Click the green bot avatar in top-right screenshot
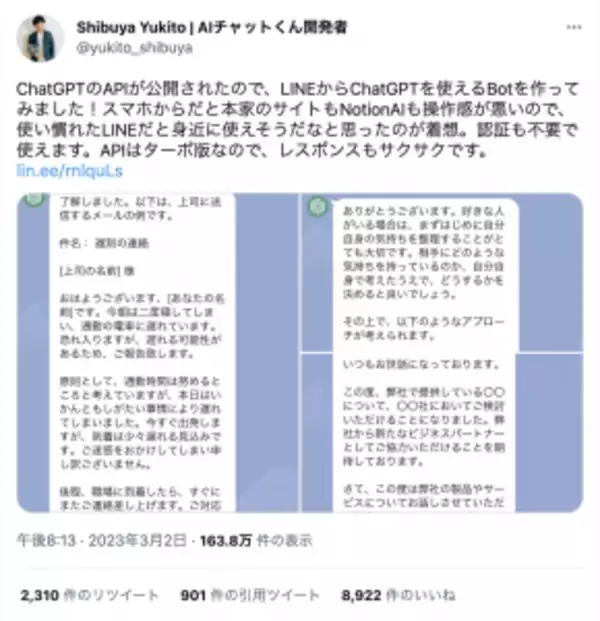Viewport: 600px width, 621px height. point(317,206)
